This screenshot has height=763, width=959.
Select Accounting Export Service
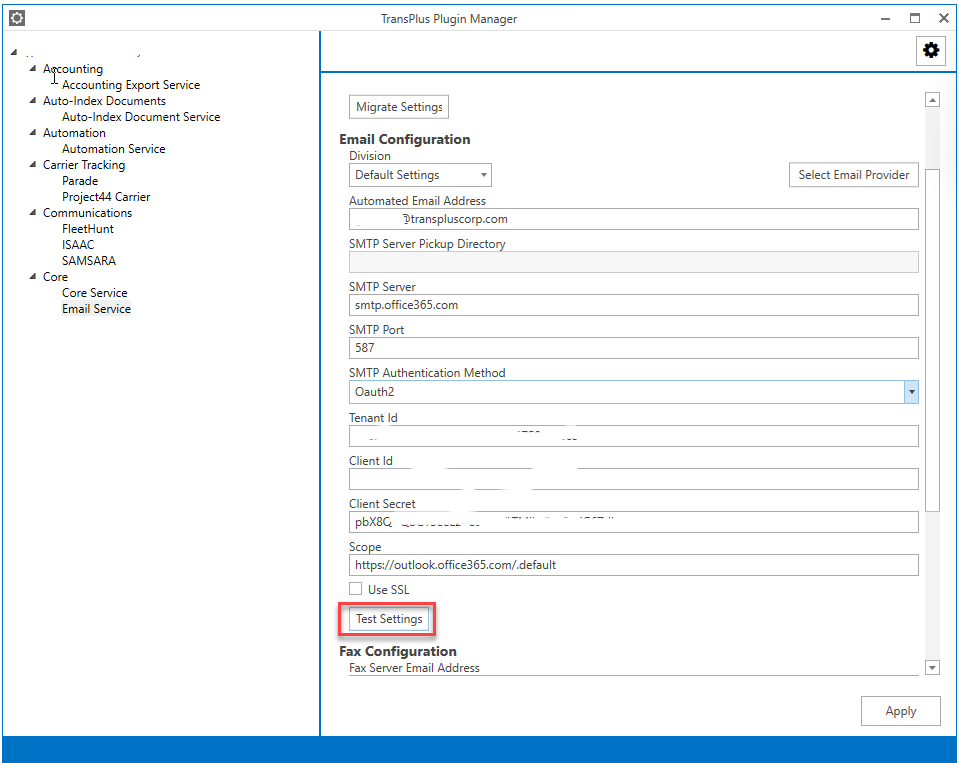(x=130, y=84)
